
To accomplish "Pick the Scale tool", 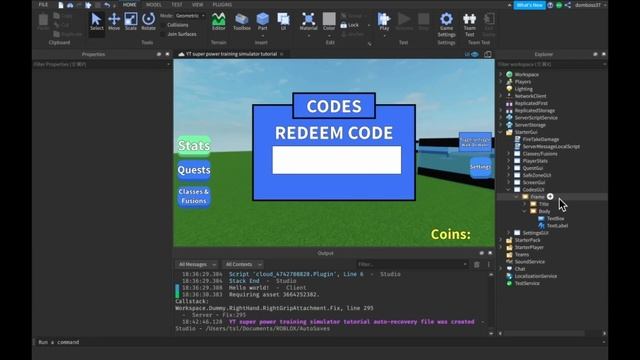I will click(131, 21).
